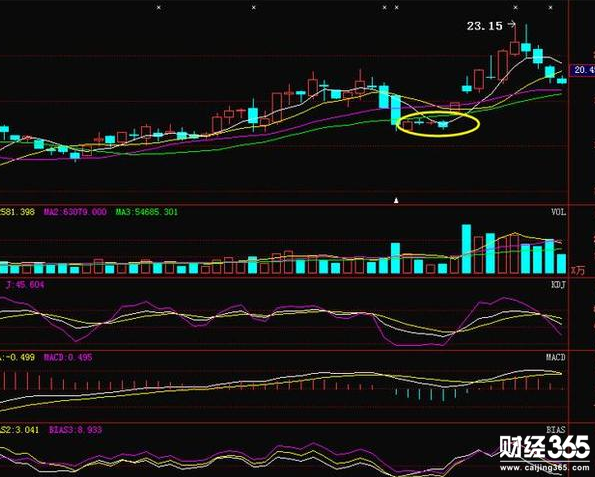Click the S2:3.041 bias value readout
595x477 pixels.
click(19, 430)
